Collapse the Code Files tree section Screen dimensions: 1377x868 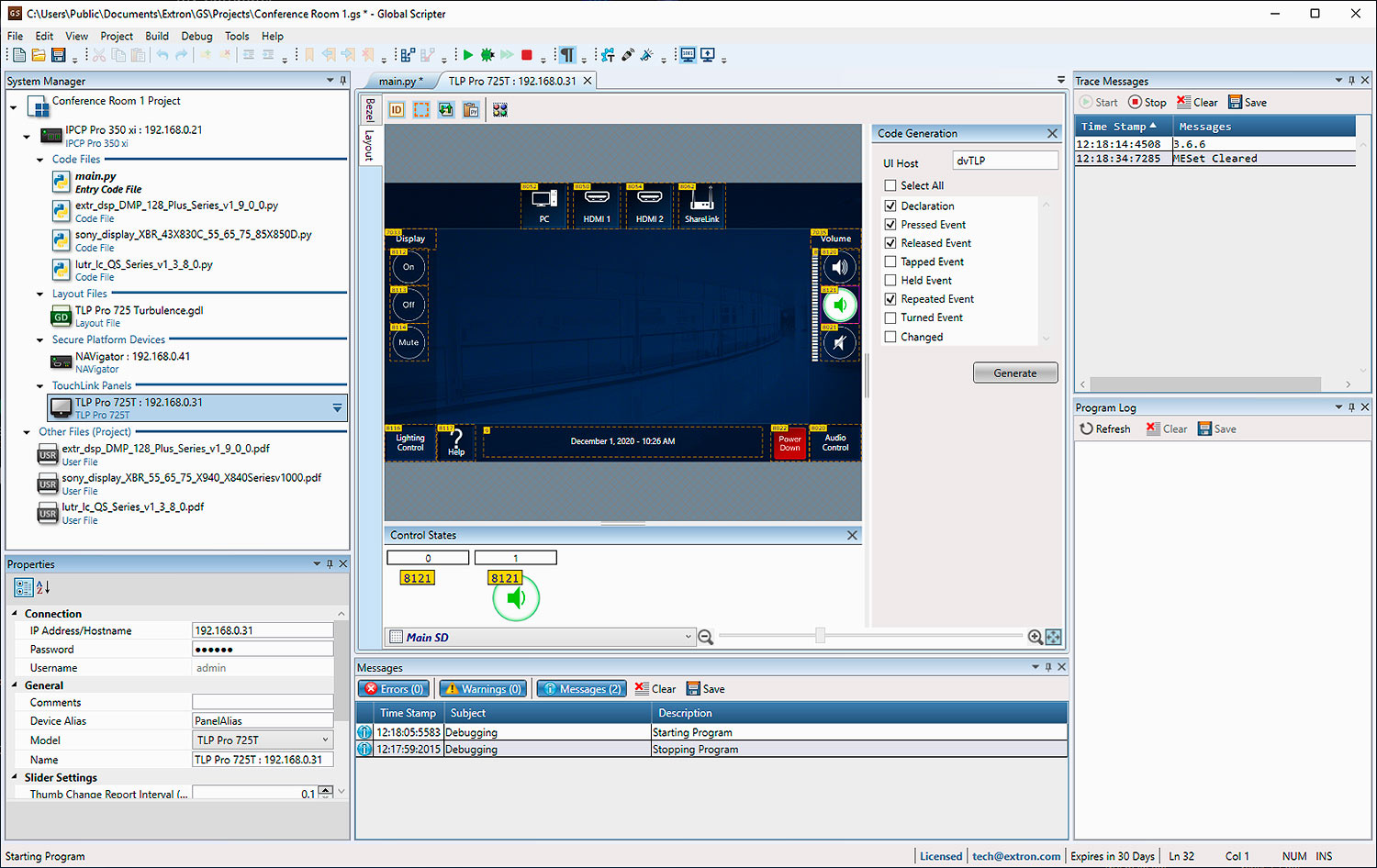(40, 160)
